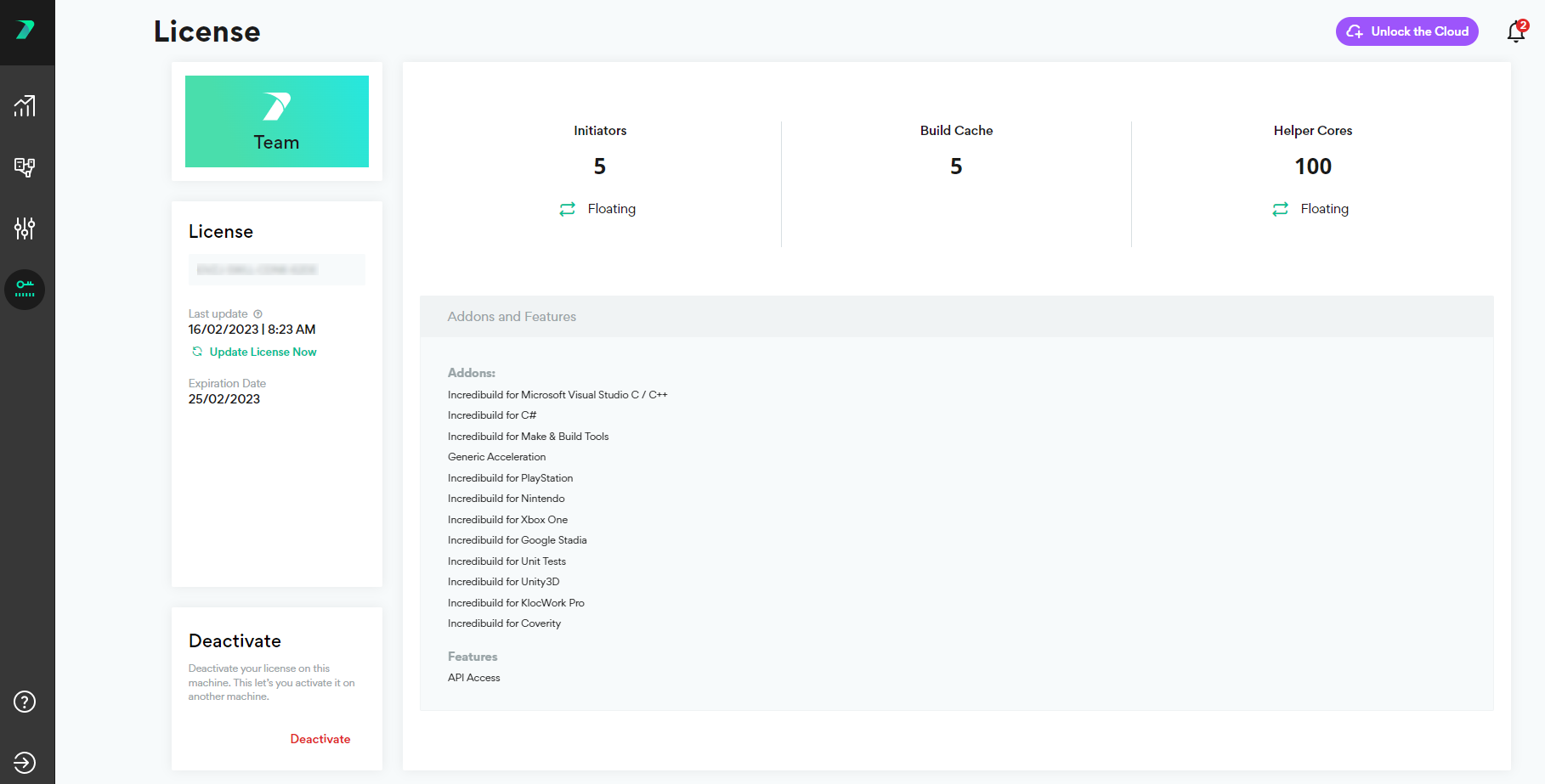Open the help question mark icon
The height and width of the screenshot is (784, 1545).
pos(25,702)
